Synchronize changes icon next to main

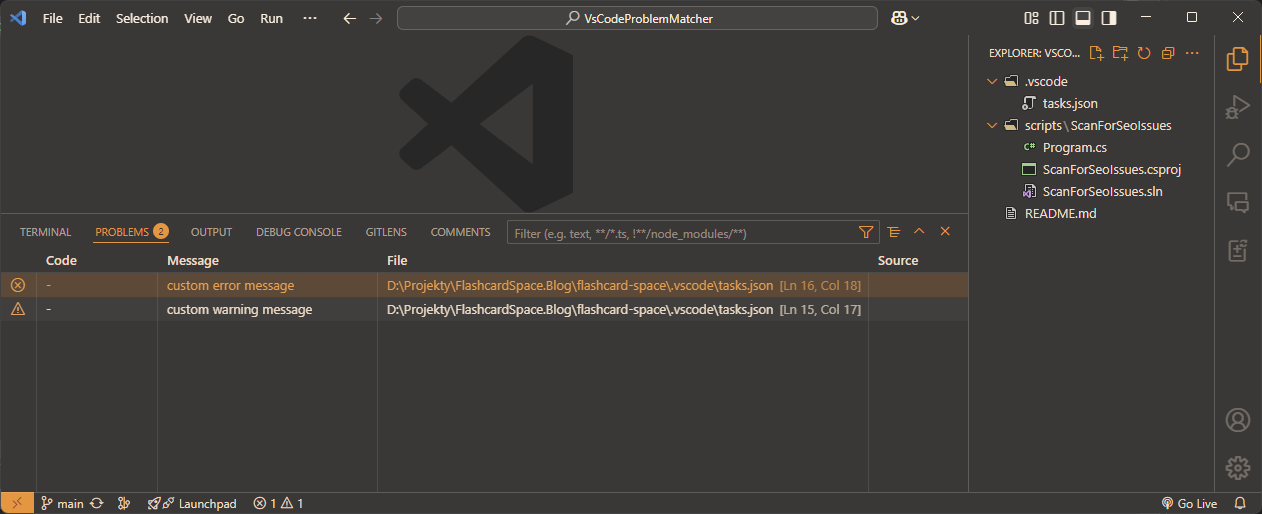pos(97,503)
